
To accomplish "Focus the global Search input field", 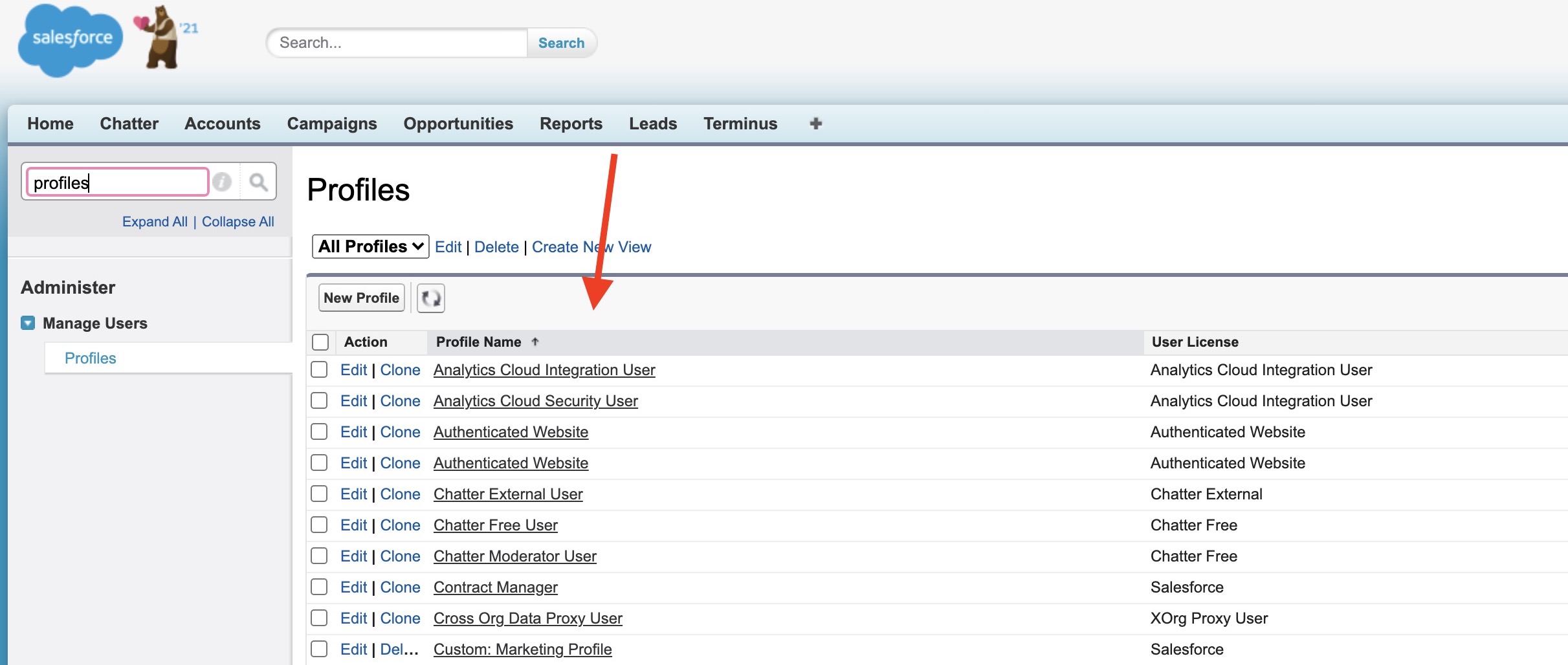I will 397,43.
